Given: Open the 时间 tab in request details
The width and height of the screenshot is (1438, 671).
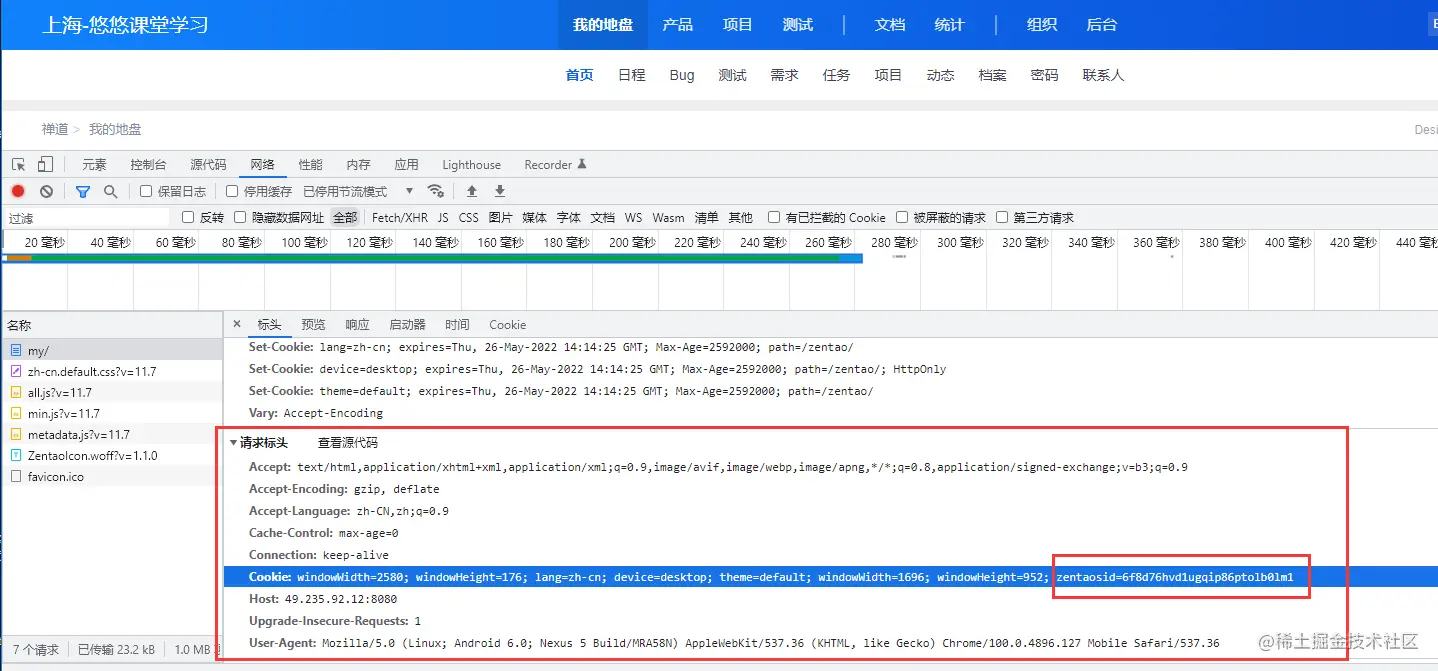Looking at the screenshot, I should coord(457,325).
